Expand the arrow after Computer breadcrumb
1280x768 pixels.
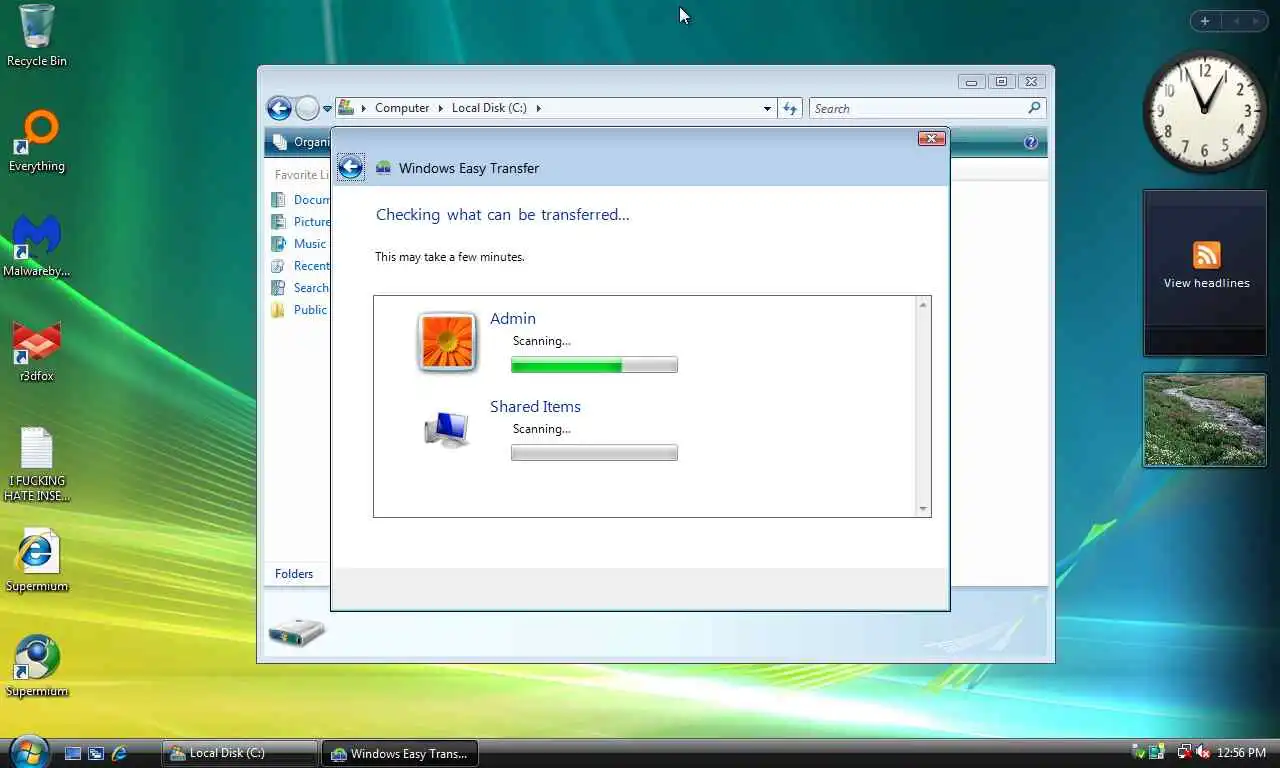[440, 108]
